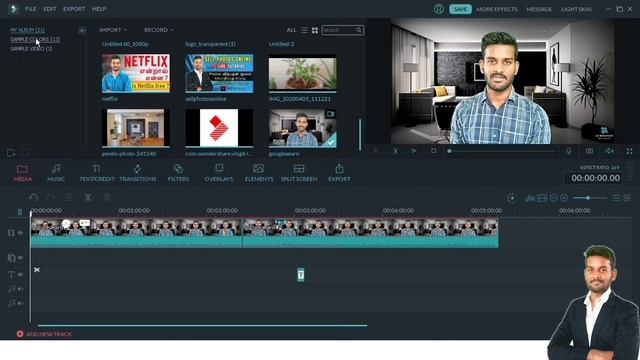640x360 pixels.
Task: Open the FILTERS tab
Action: (x=178, y=173)
